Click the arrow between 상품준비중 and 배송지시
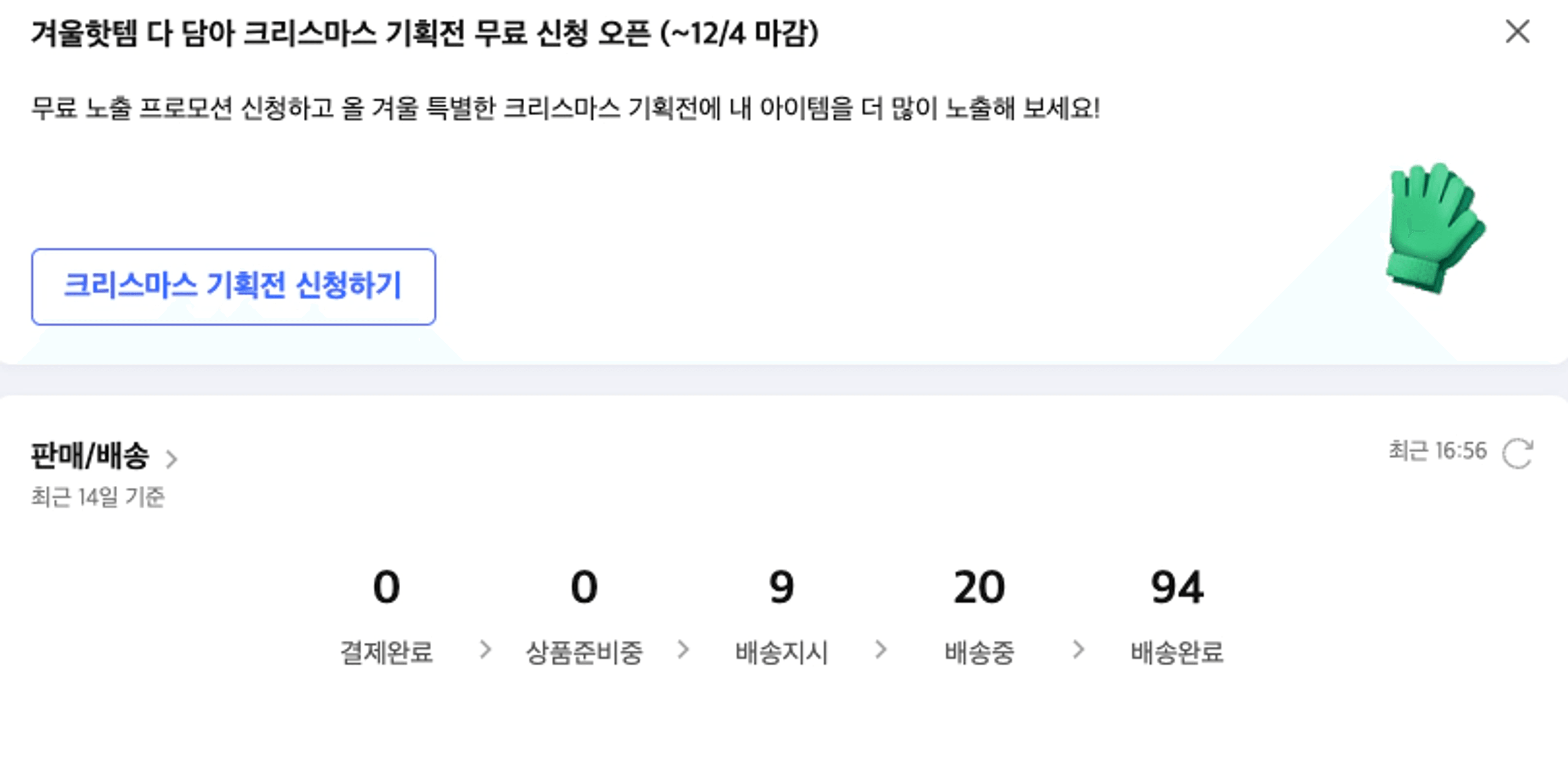 pyautogui.click(x=683, y=649)
